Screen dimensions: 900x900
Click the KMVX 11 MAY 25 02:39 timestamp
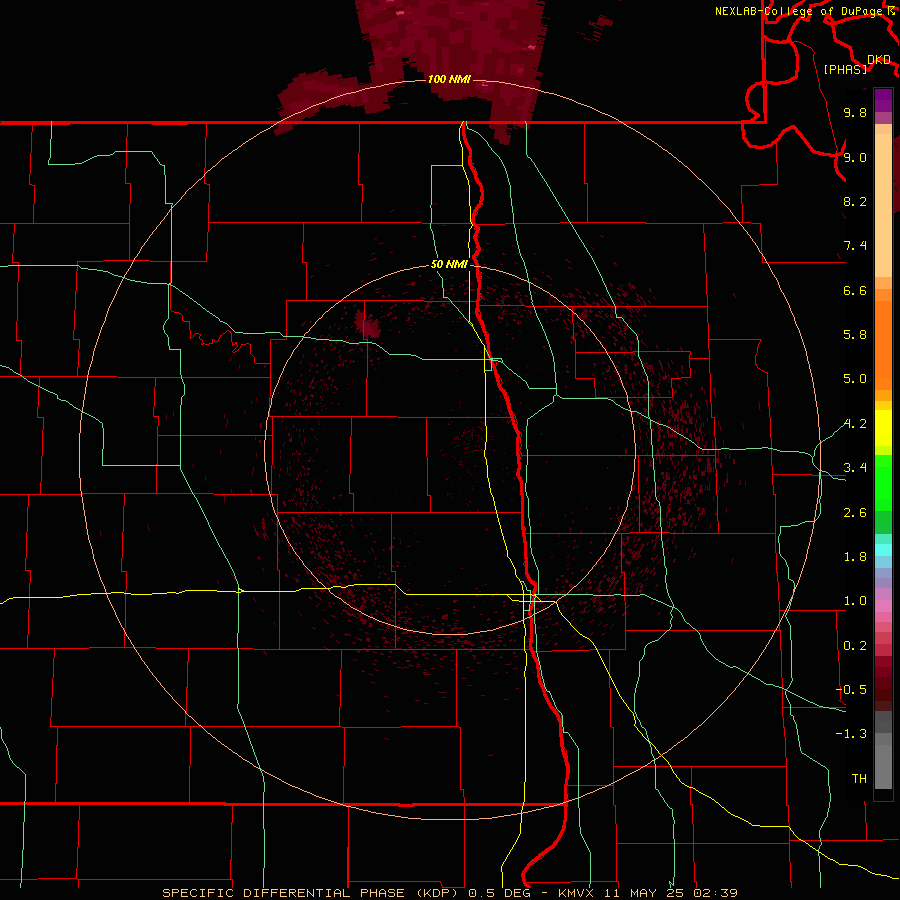tap(647, 893)
